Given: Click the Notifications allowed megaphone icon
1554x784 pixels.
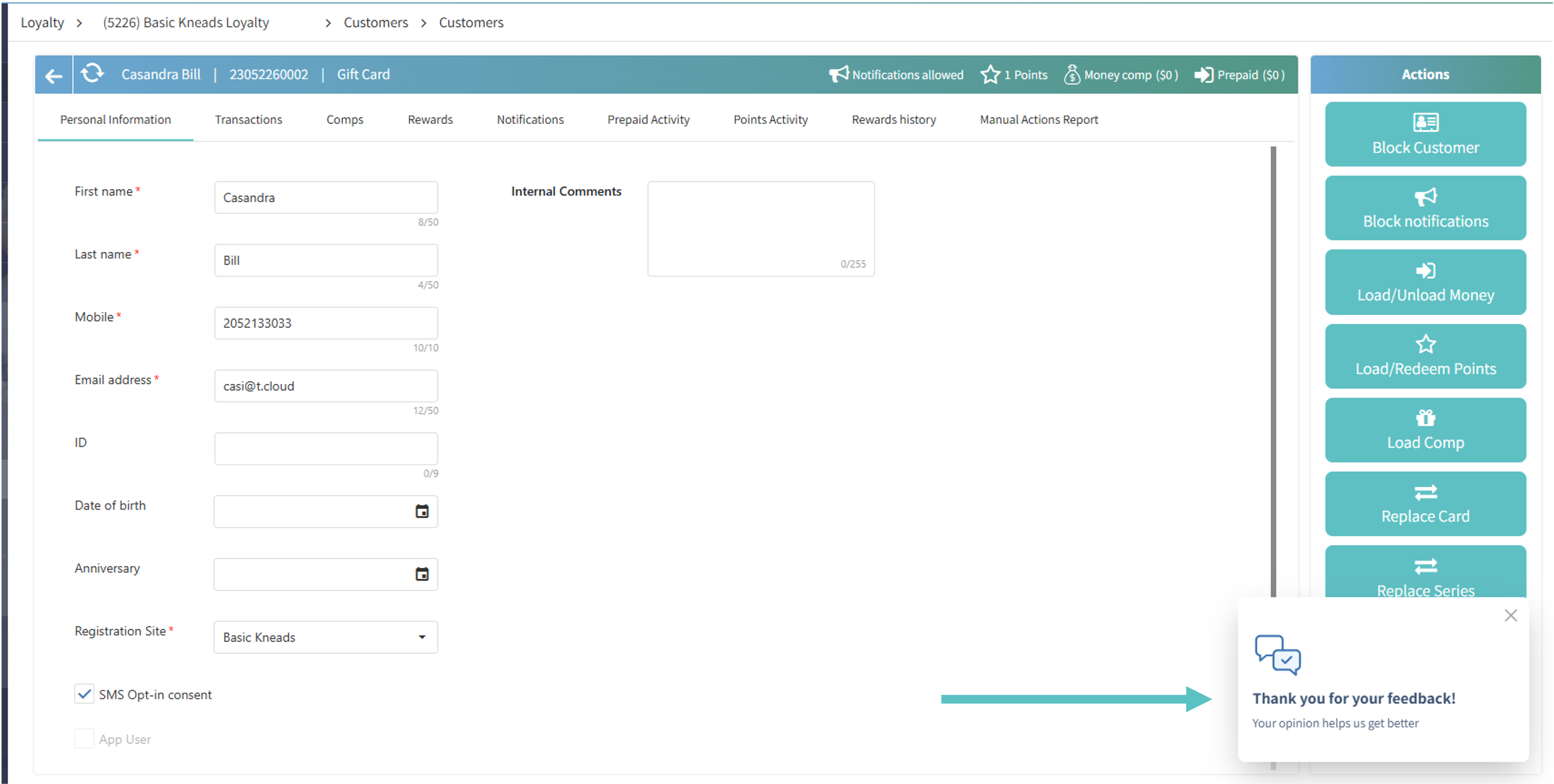Looking at the screenshot, I should click(838, 75).
